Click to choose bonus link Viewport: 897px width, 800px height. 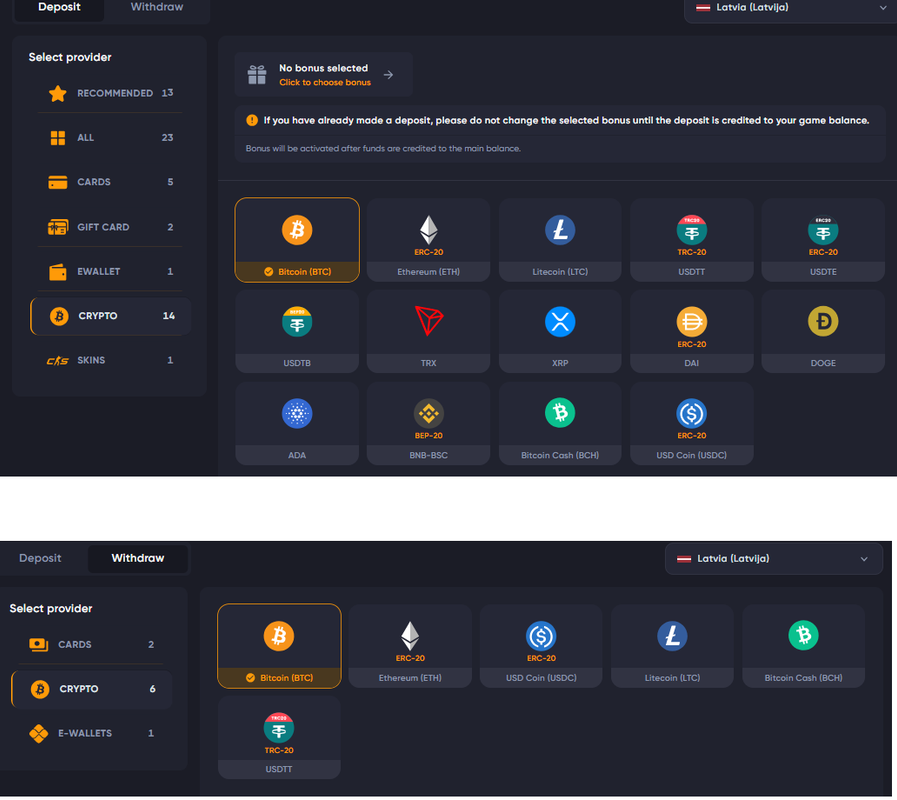pyautogui.click(x=325, y=82)
